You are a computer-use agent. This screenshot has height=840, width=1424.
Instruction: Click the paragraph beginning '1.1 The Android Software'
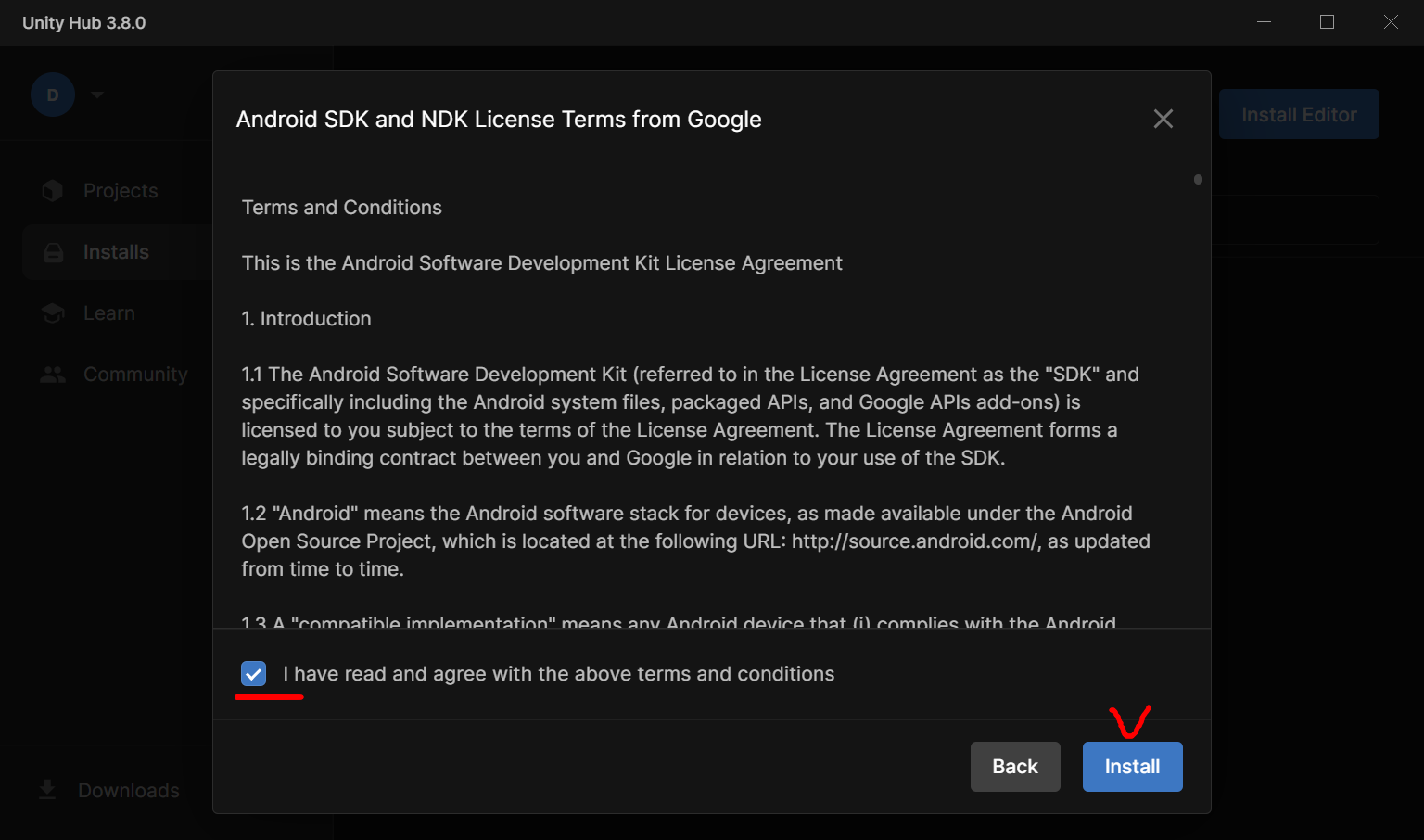691,416
